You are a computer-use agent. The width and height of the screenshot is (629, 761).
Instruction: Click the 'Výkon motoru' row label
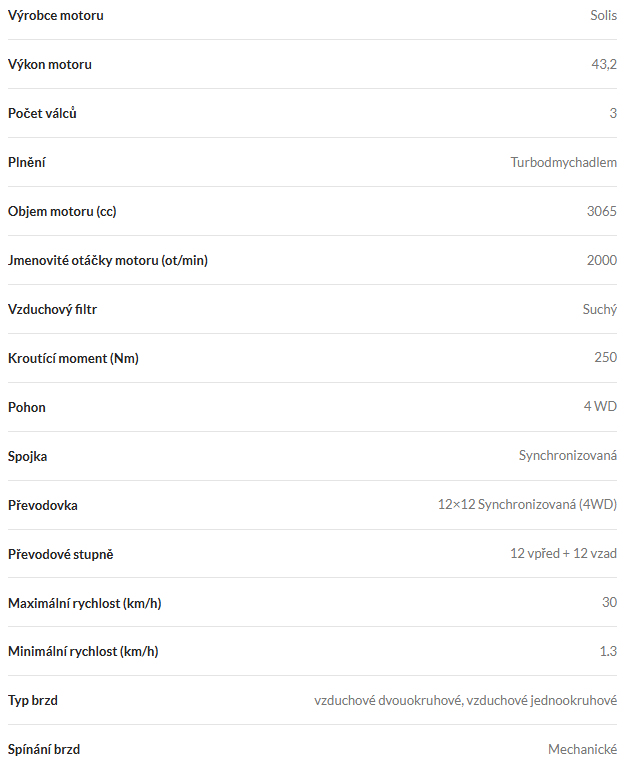click(x=50, y=64)
